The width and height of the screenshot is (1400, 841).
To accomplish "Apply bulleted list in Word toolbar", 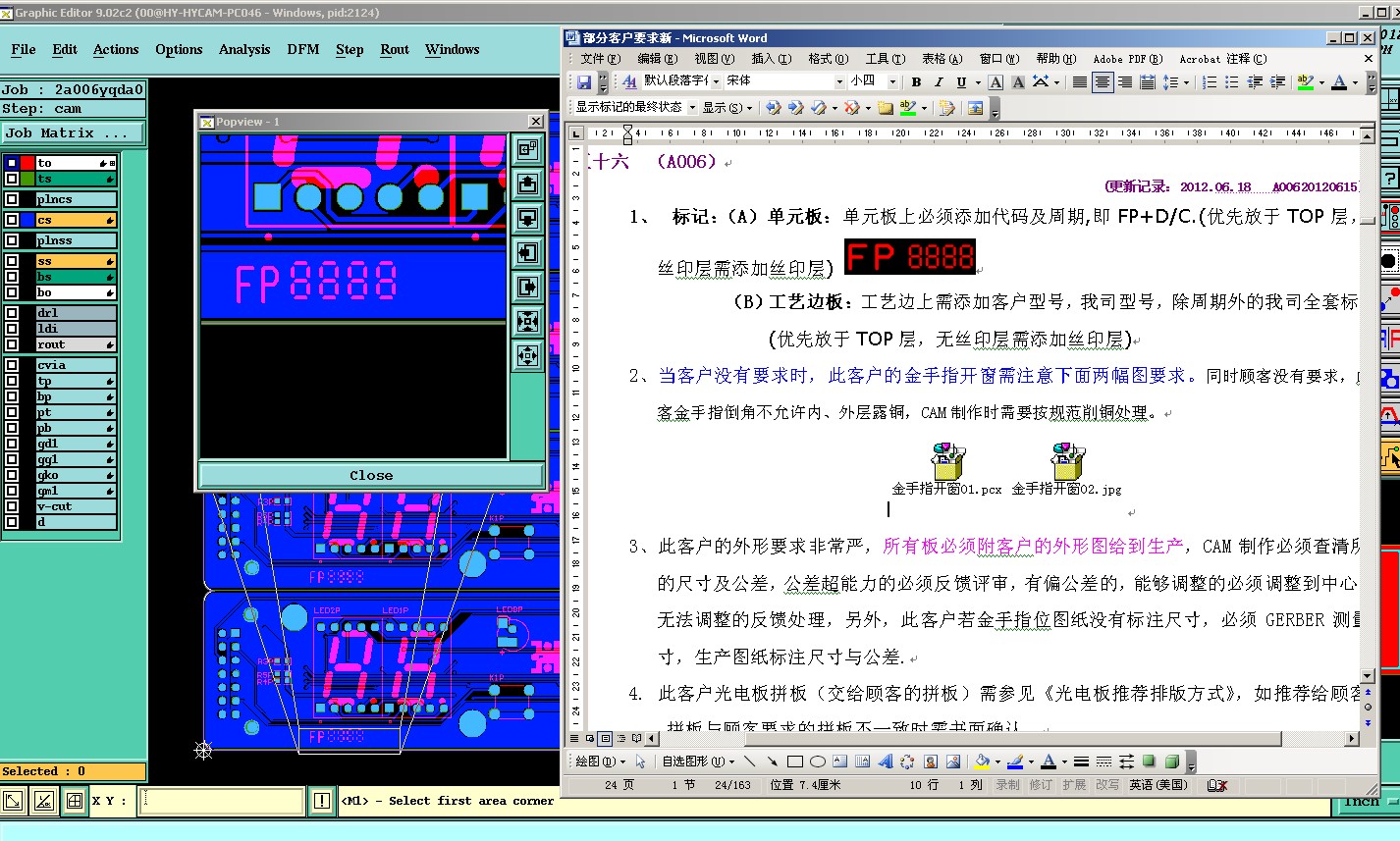I will [1232, 82].
